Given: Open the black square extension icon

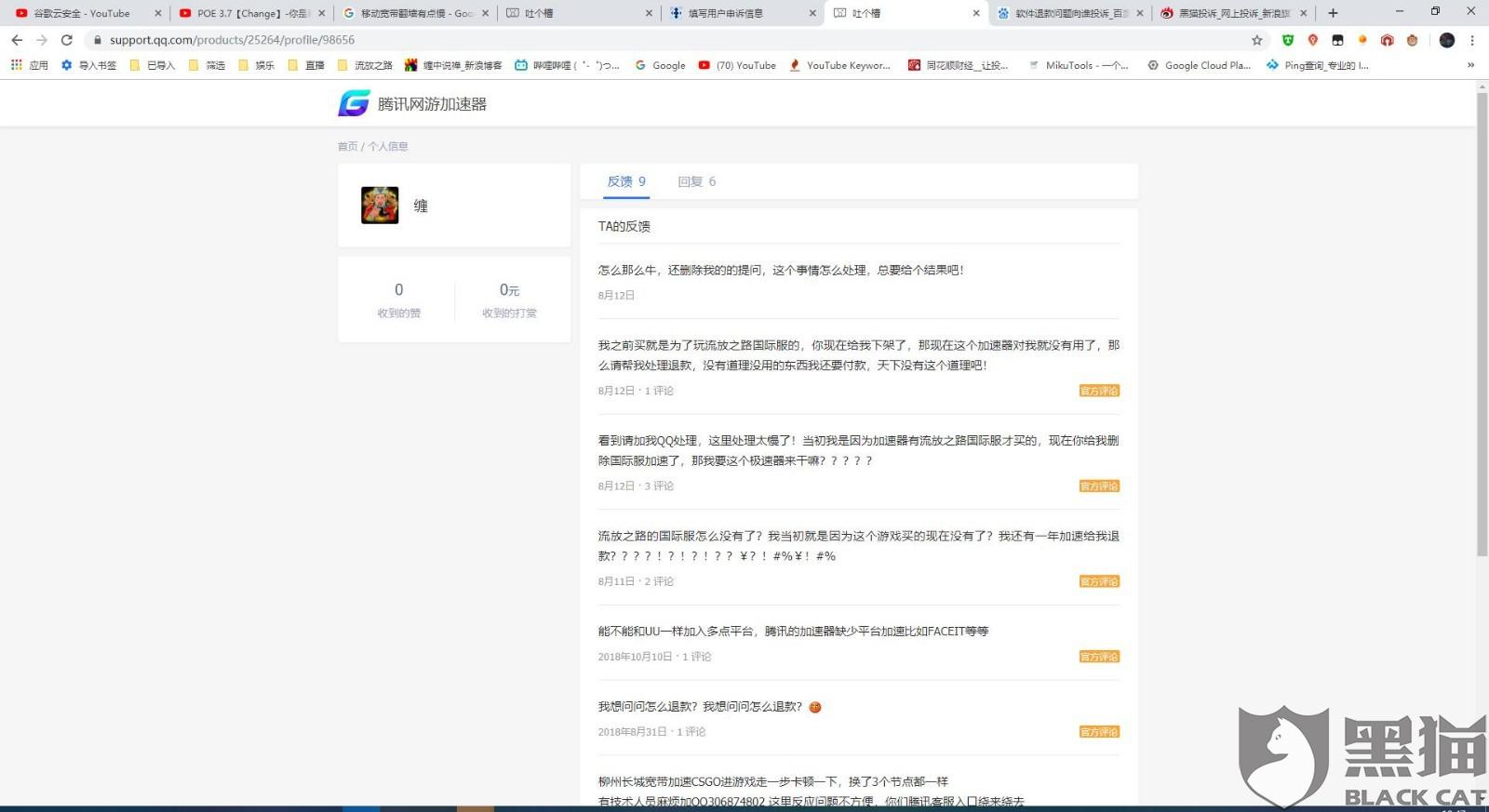Looking at the screenshot, I should click(1337, 40).
